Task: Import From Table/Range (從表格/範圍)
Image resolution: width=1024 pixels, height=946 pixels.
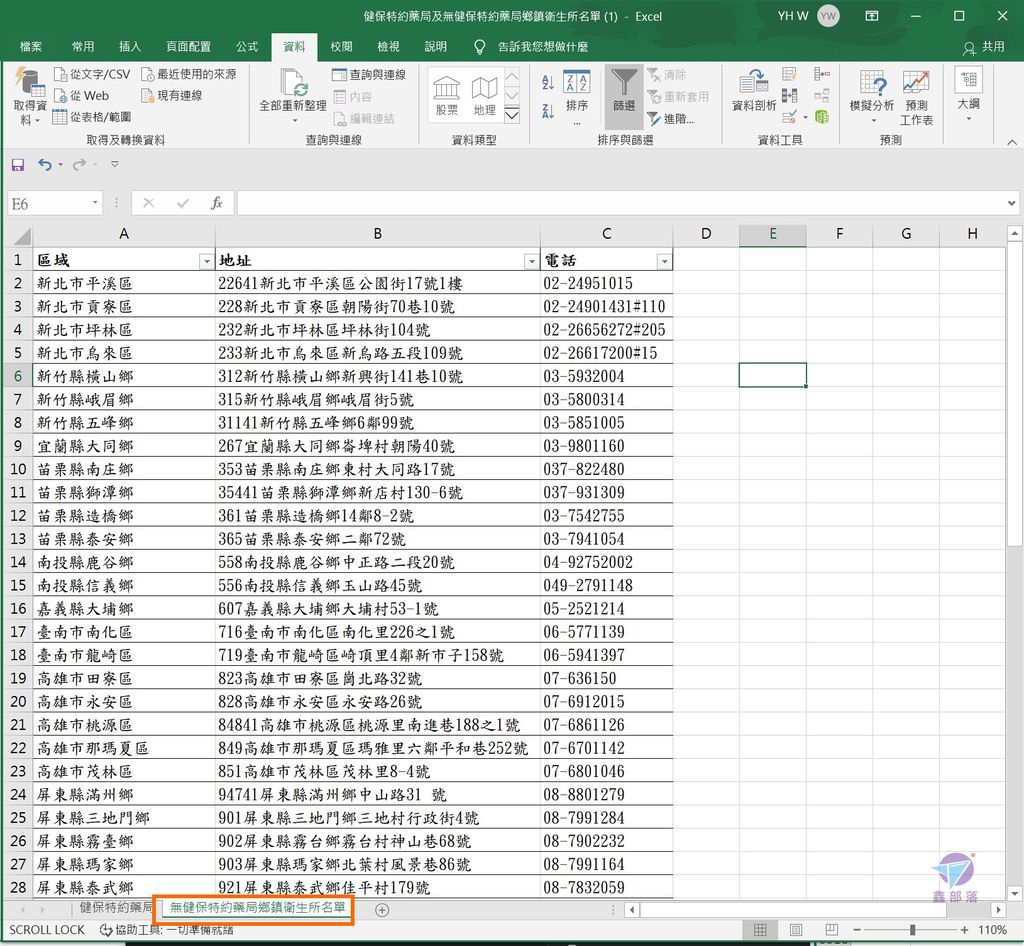Action: [92, 117]
